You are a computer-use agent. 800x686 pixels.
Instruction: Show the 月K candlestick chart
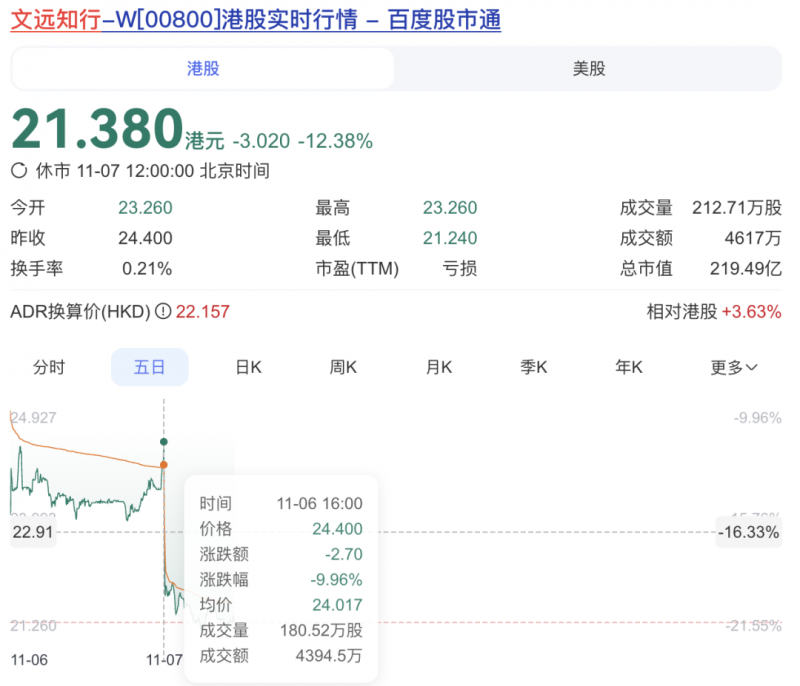(439, 367)
